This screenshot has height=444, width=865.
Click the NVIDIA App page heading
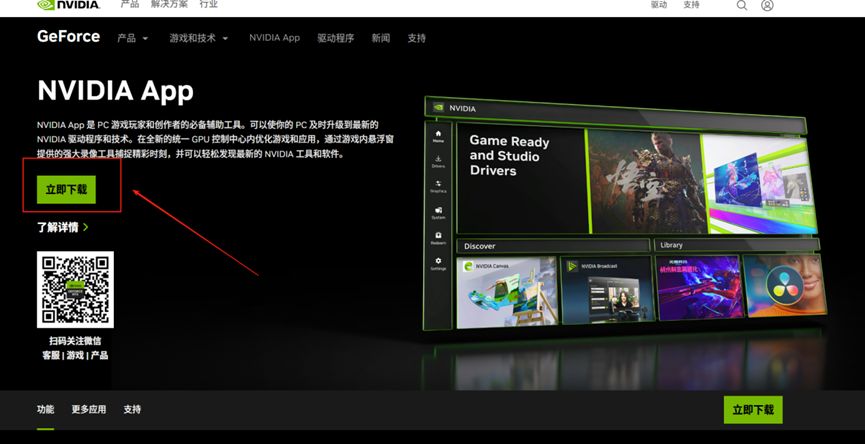pyautogui.click(x=115, y=90)
